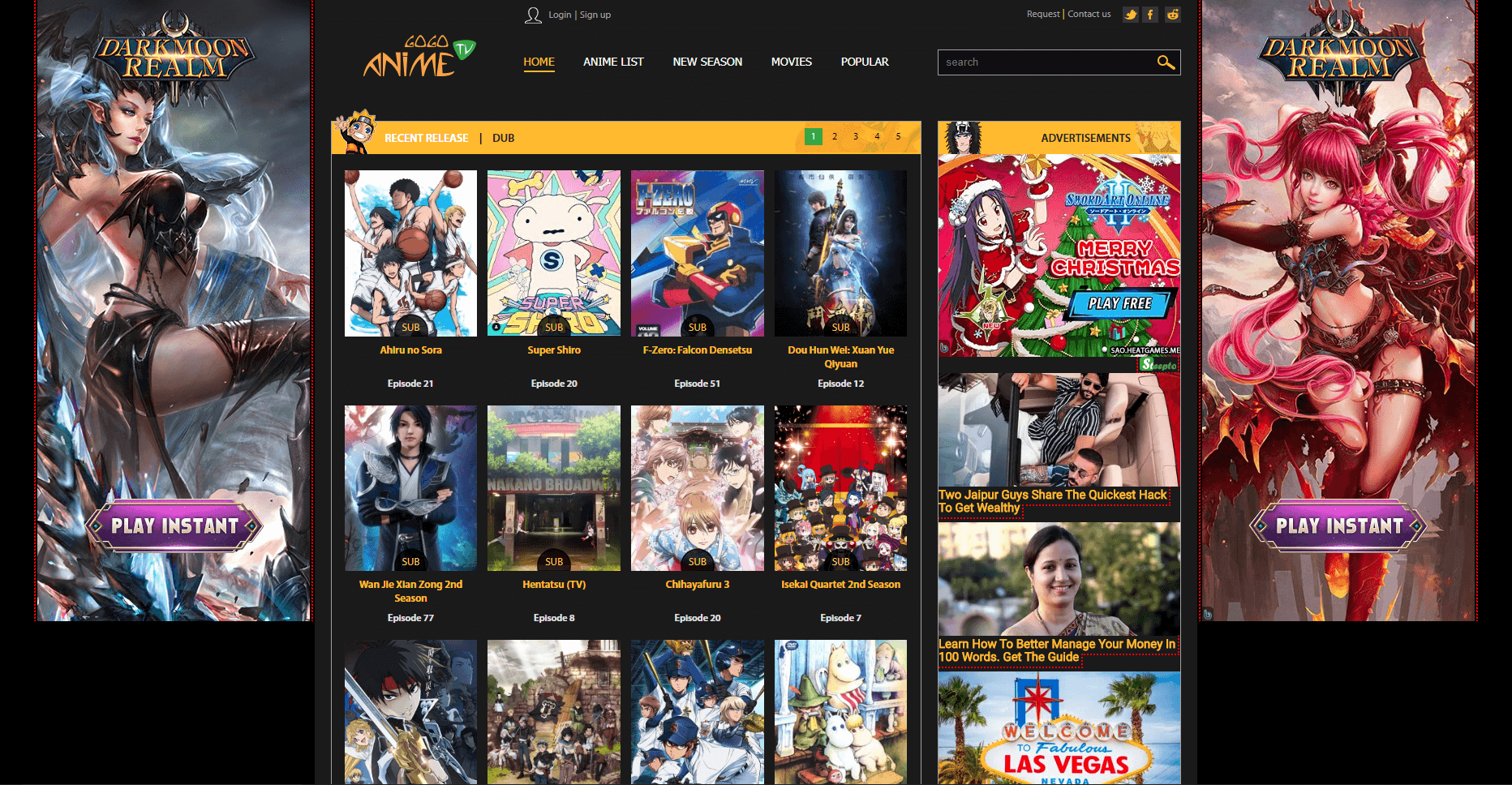This screenshot has width=1512, height=785.
Task: Open the POPULAR menu item
Action: point(865,62)
